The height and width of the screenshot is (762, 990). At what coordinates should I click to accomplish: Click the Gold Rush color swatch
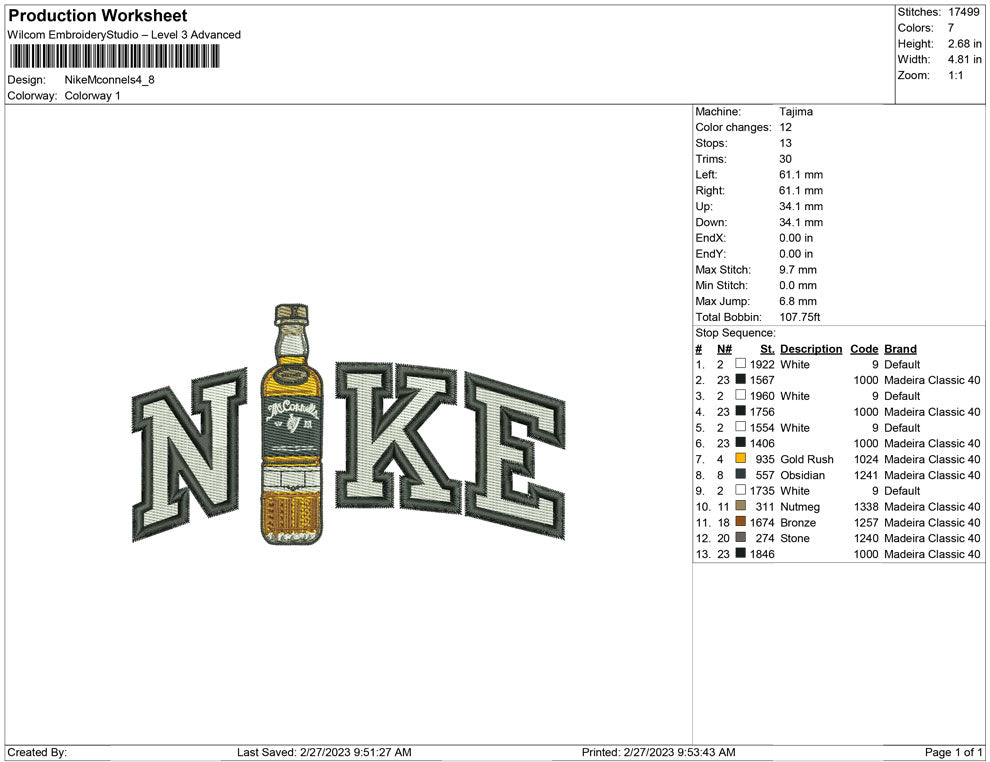coord(741,458)
